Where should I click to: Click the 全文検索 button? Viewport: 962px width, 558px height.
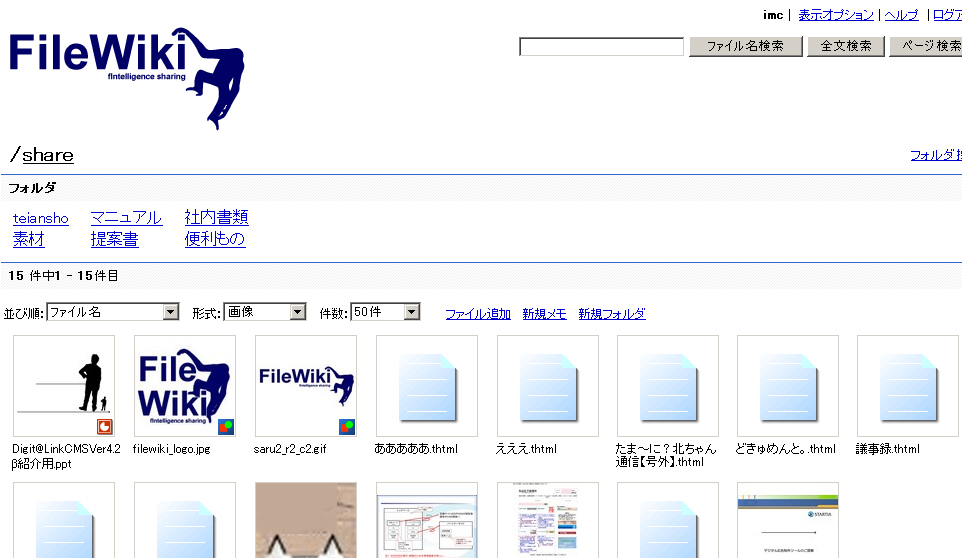pyautogui.click(x=846, y=46)
